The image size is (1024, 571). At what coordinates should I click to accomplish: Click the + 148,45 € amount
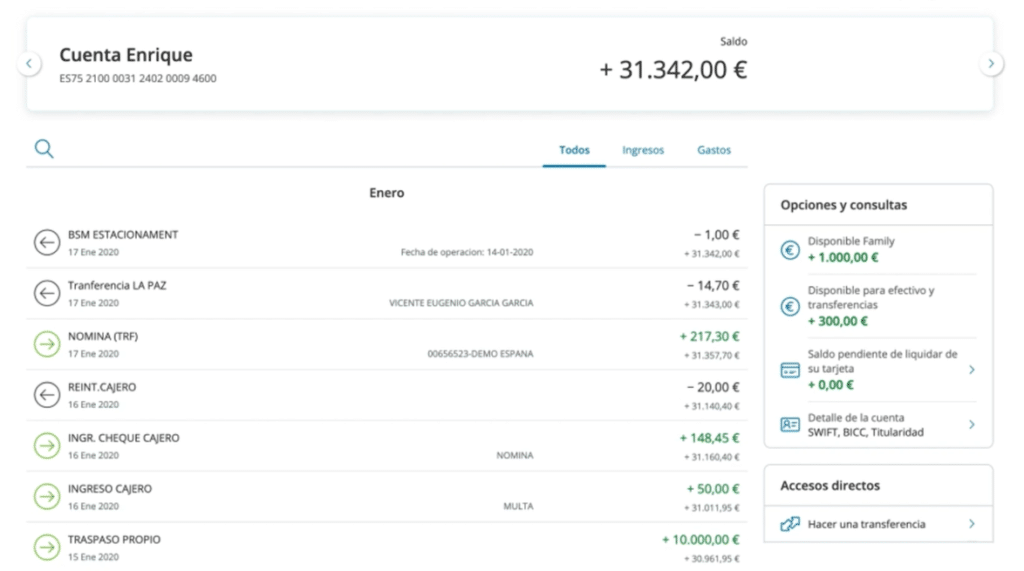[709, 438]
